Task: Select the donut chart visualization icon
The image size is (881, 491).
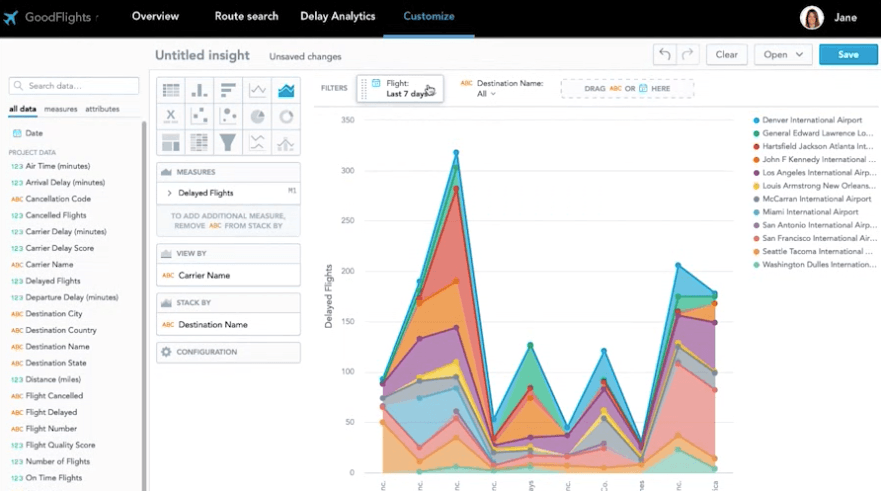Action: tap(286, 116)
